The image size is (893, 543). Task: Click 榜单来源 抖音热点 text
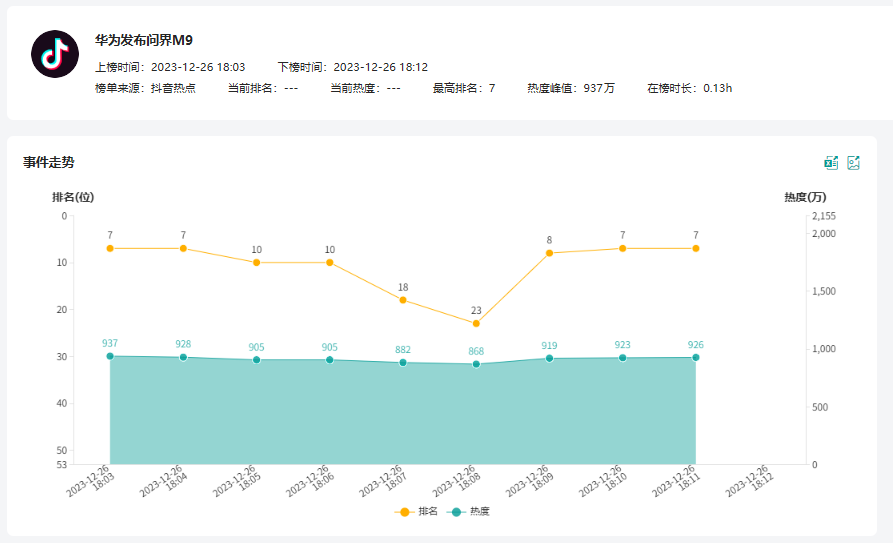click(x=145, y=88)
